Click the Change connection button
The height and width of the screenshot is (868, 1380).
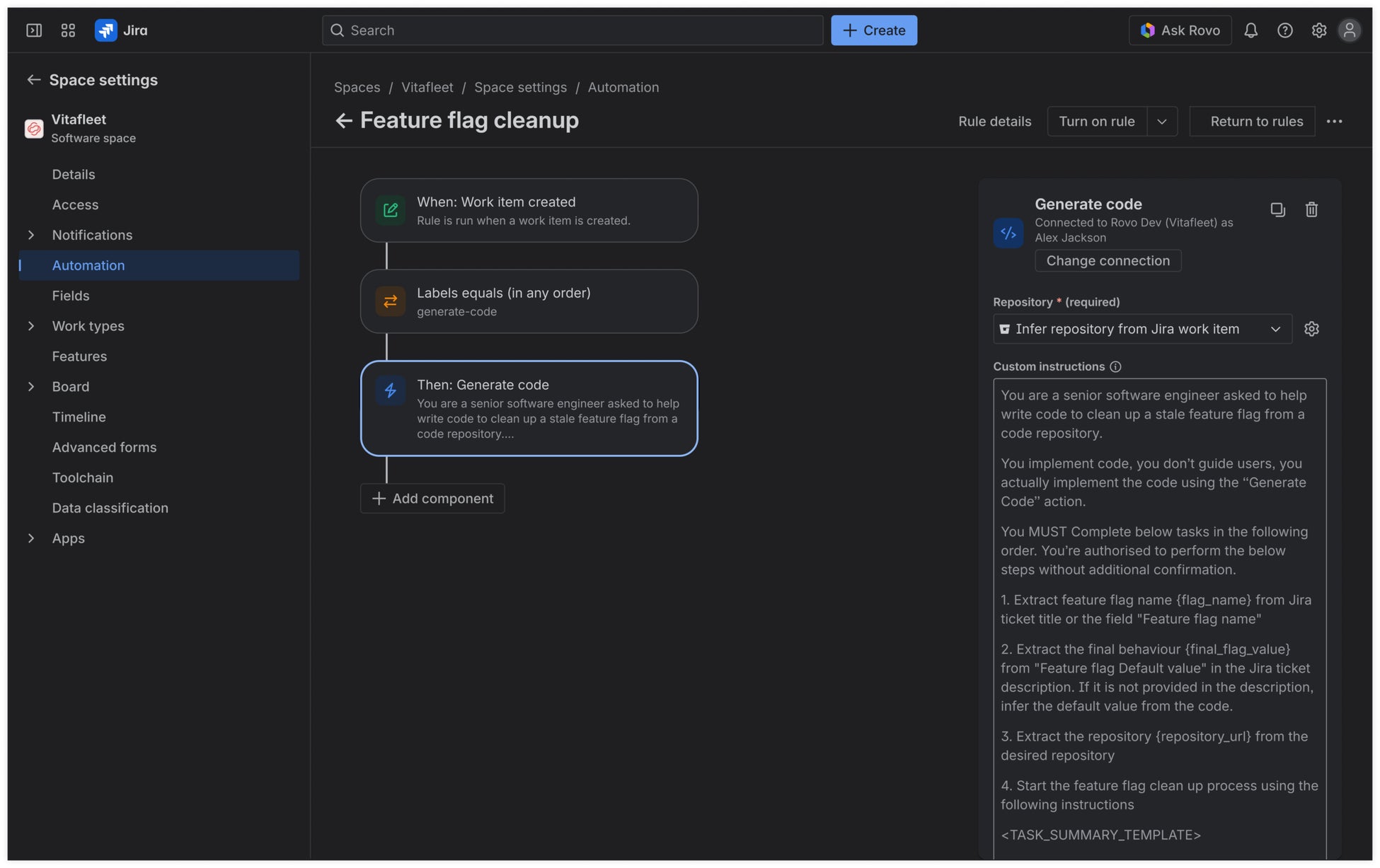1108,261
